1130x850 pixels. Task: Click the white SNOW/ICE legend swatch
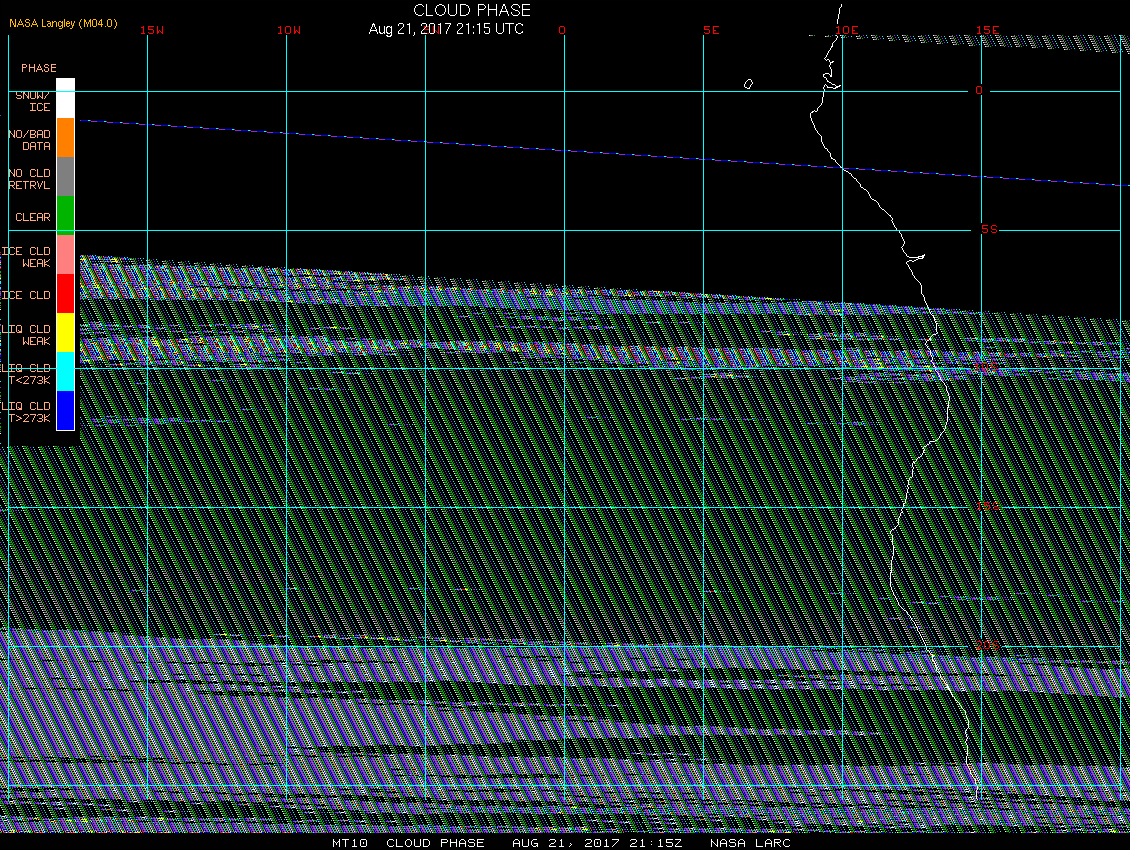point(66,99)
